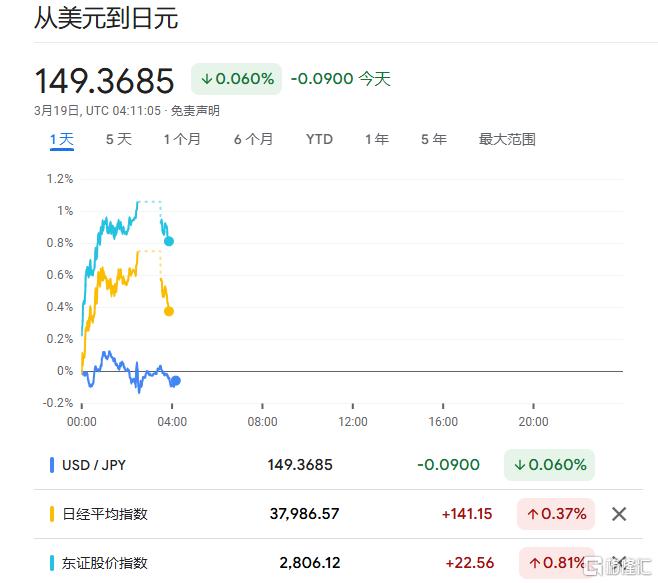Viewport: 658px width, 583px height.
Task: Click the green 0.060% change badge at top
Action: point(237,79)
